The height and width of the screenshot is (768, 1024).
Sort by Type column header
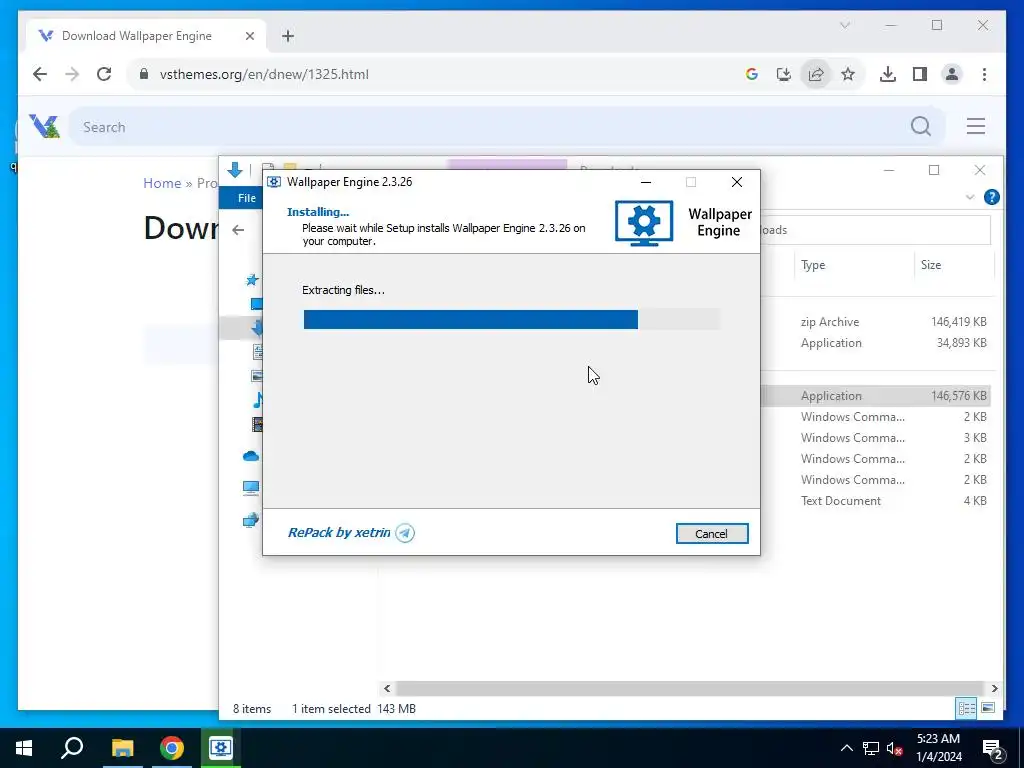855,265
